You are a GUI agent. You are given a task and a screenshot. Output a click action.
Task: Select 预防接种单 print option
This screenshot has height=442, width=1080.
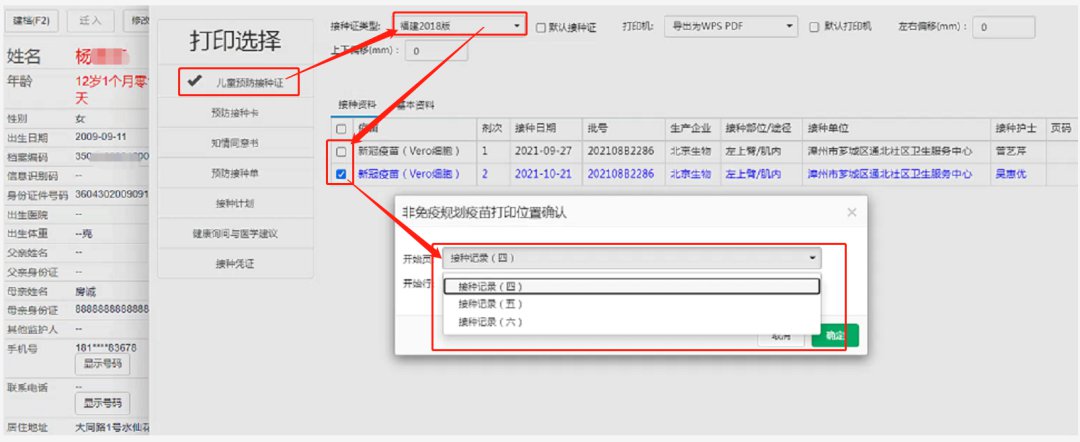pyautogui.click(x=236, y=173)
